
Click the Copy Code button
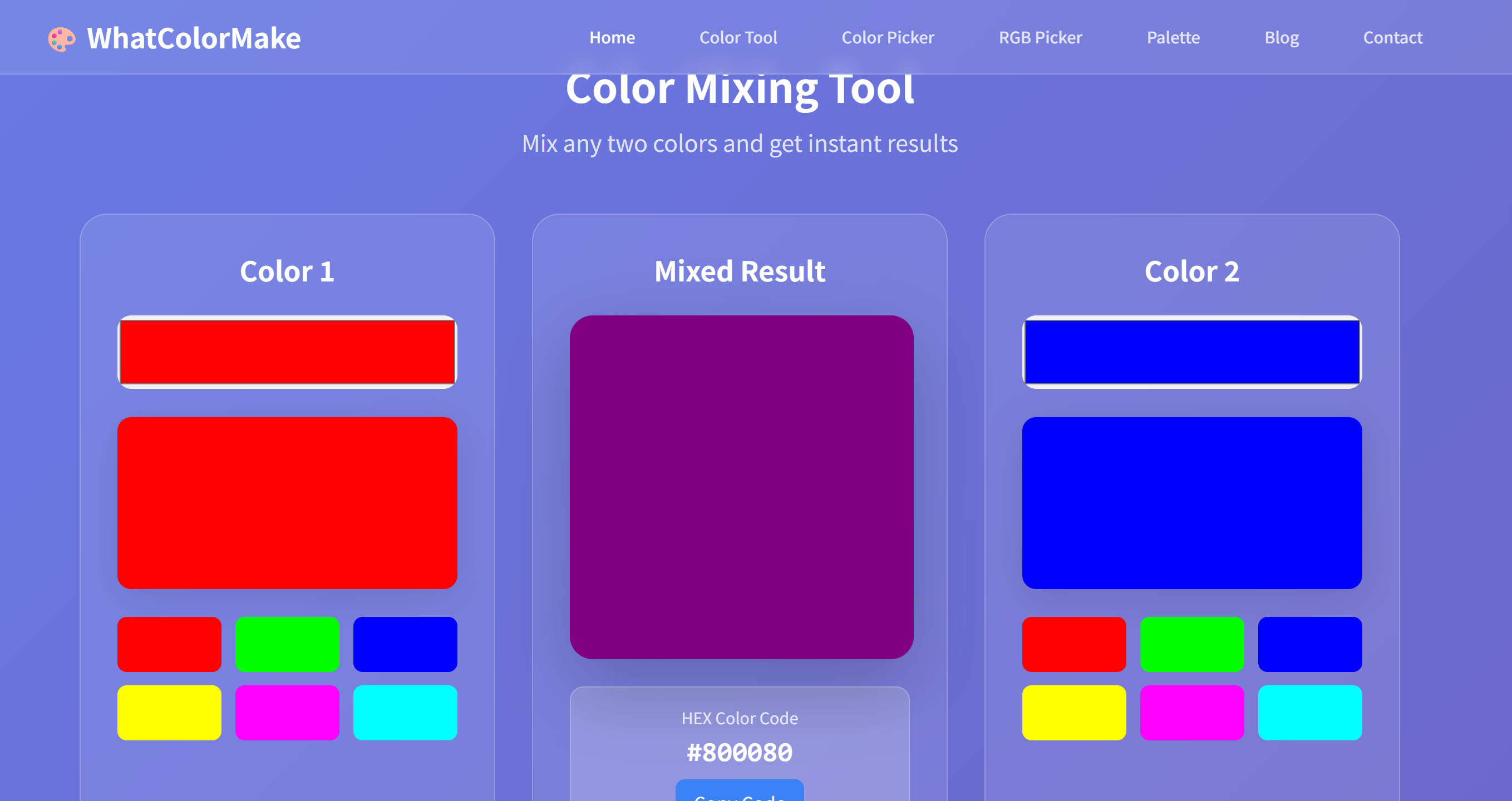pyautogui.click(x=740, y=791)
